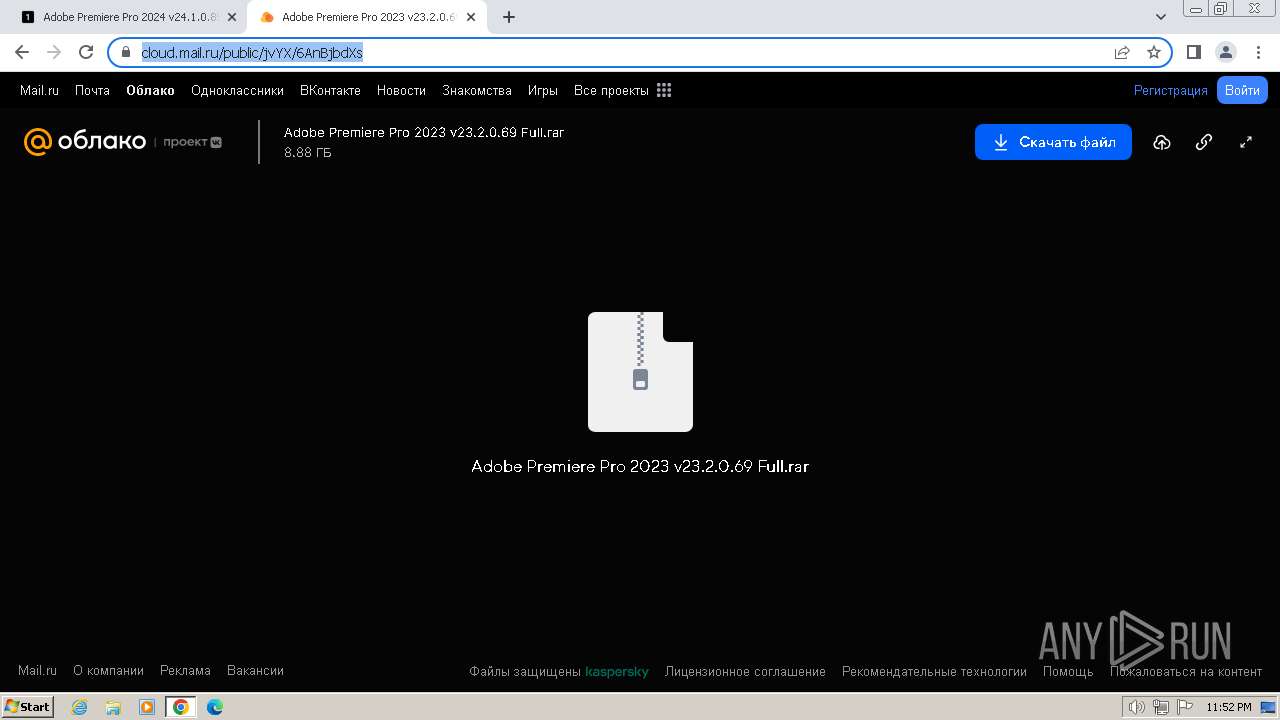Go back with browser back arrow
The image size is (1280, 720).
(22, 52)
